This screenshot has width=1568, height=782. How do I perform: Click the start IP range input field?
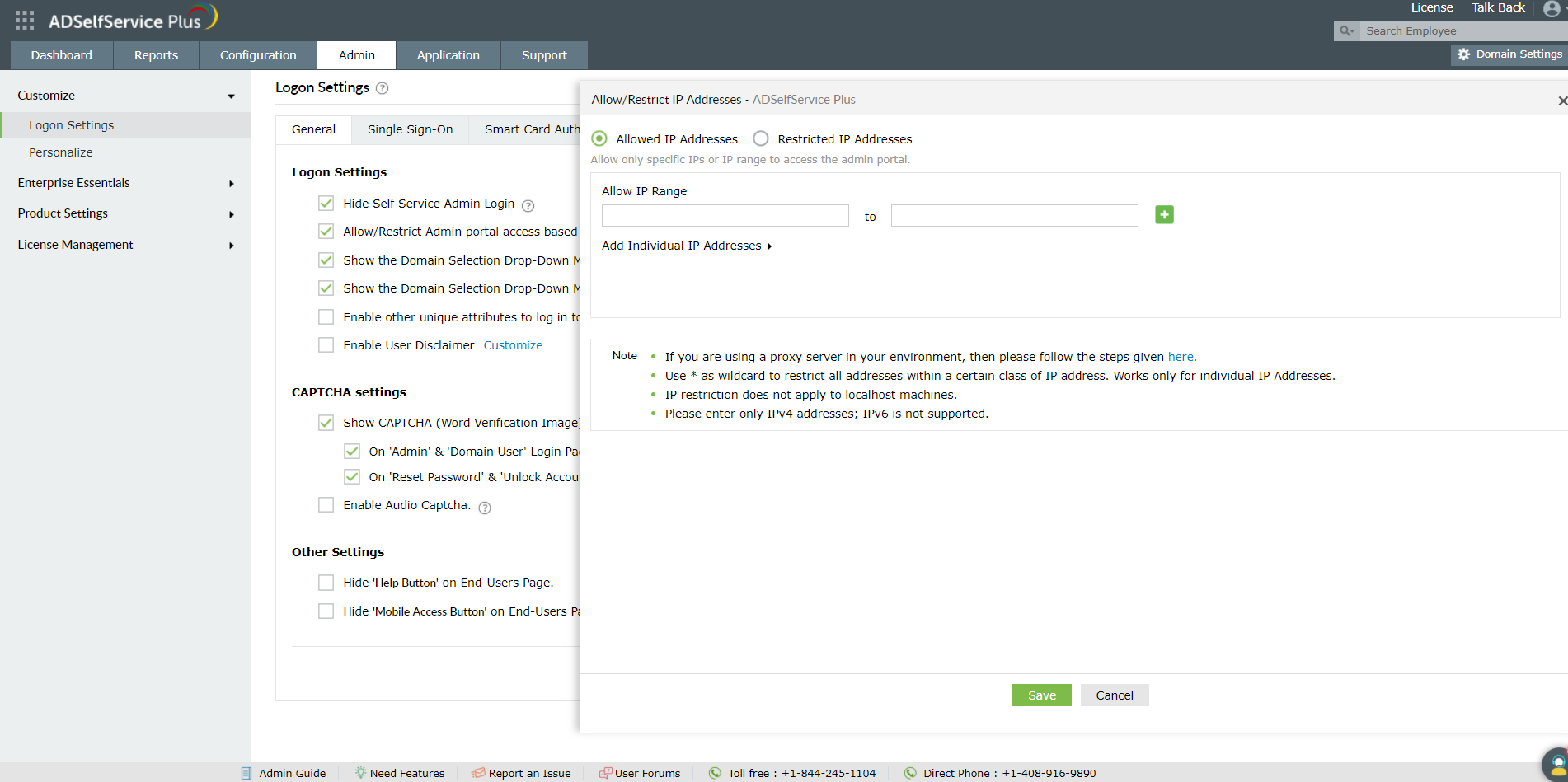point(725,216)
